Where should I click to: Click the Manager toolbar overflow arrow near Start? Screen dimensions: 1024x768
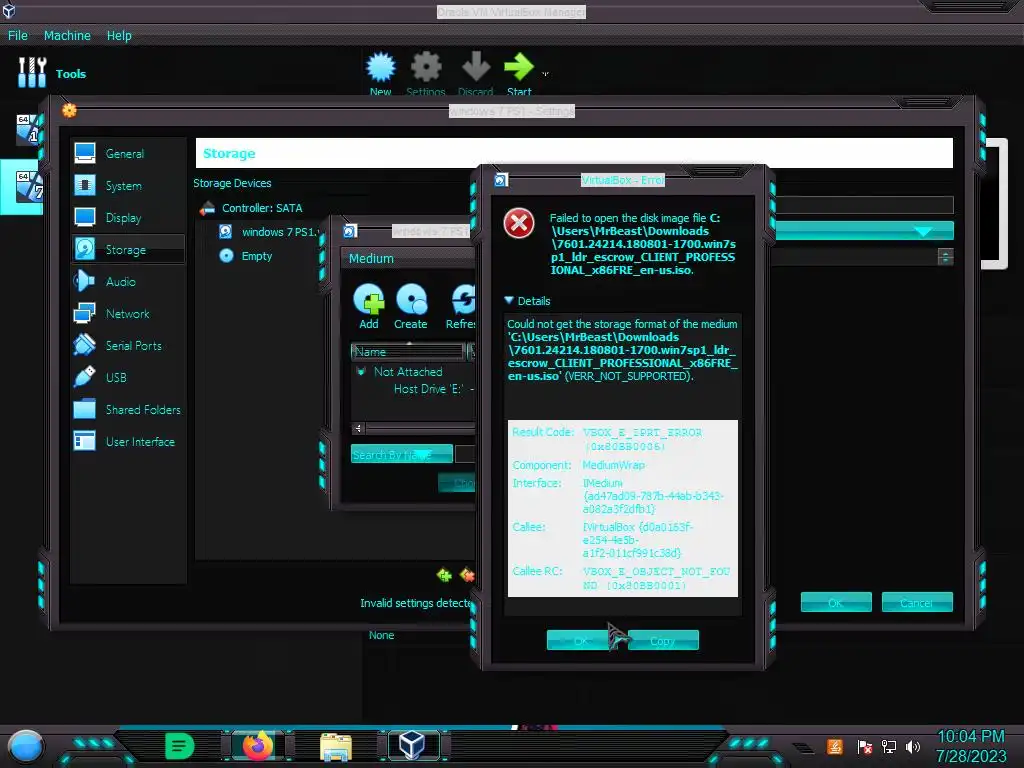545,74
